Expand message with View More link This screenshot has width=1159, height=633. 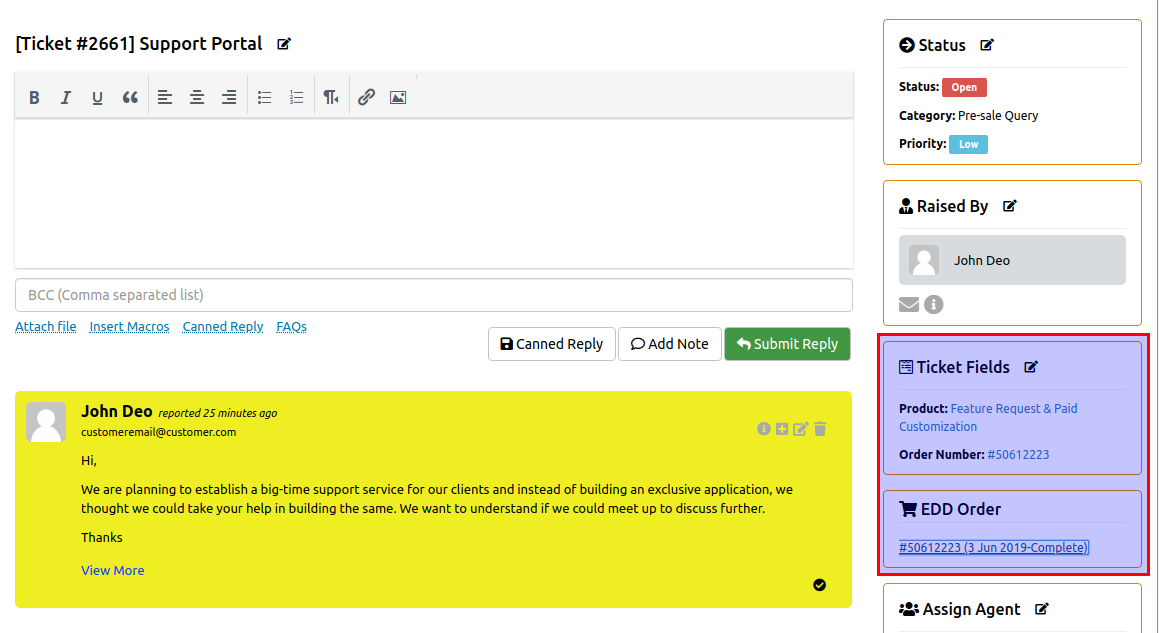click(113, 570)
